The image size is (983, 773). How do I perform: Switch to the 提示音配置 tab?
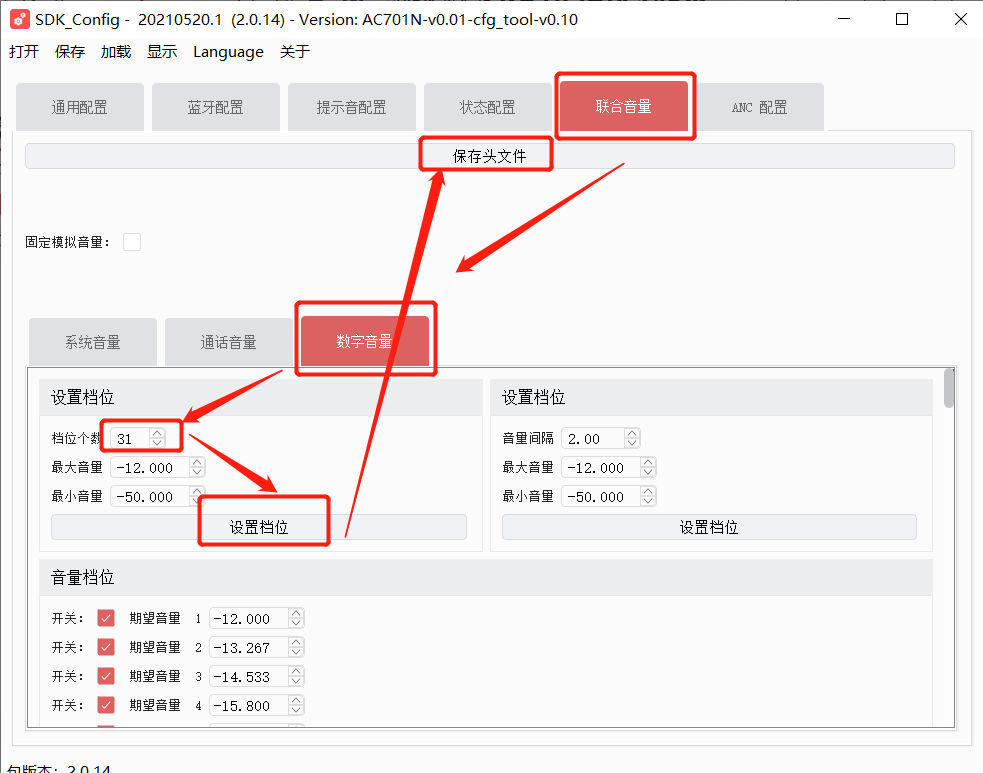352,107
